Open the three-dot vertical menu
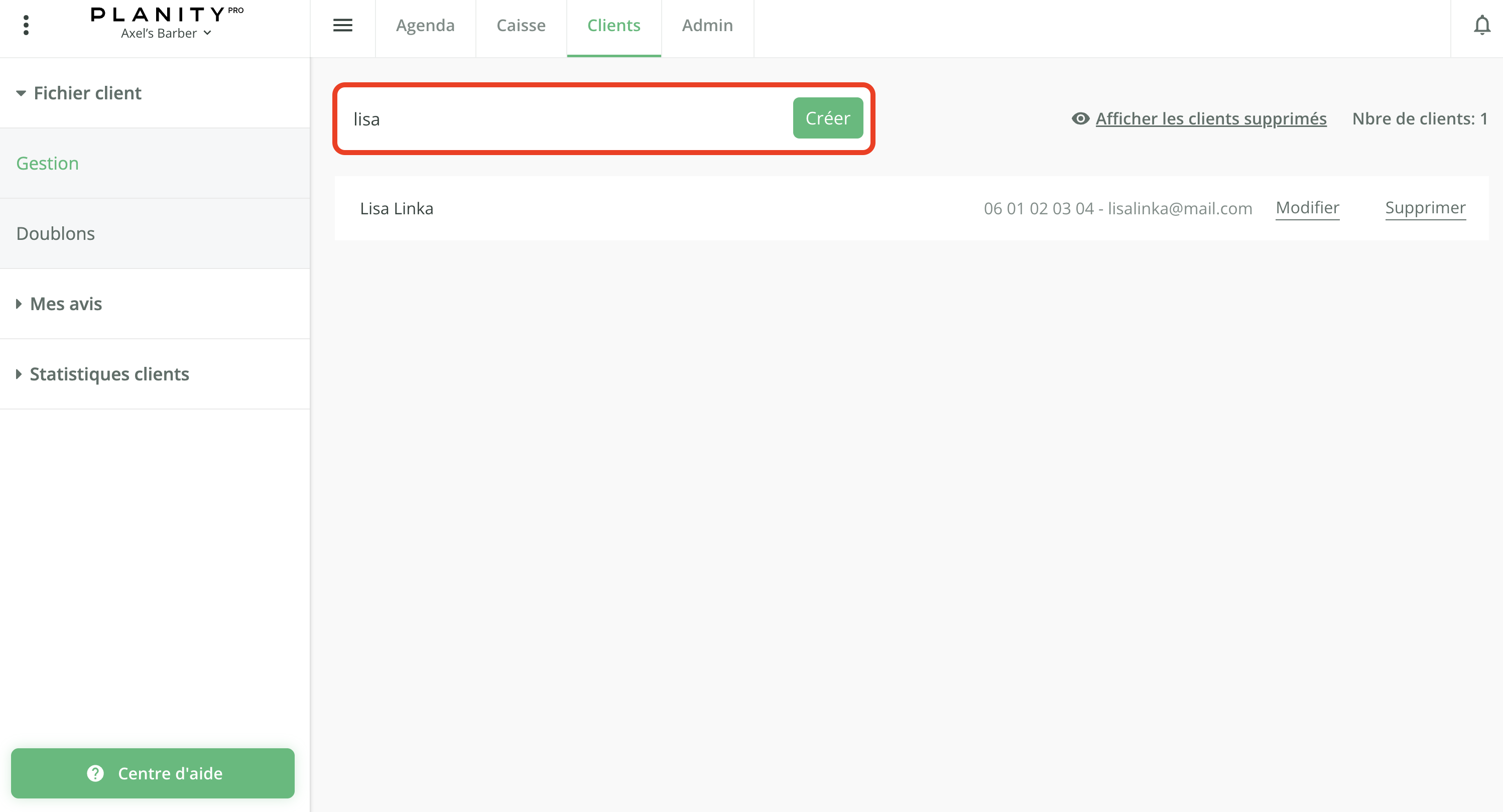 click(x=26, y=25)
